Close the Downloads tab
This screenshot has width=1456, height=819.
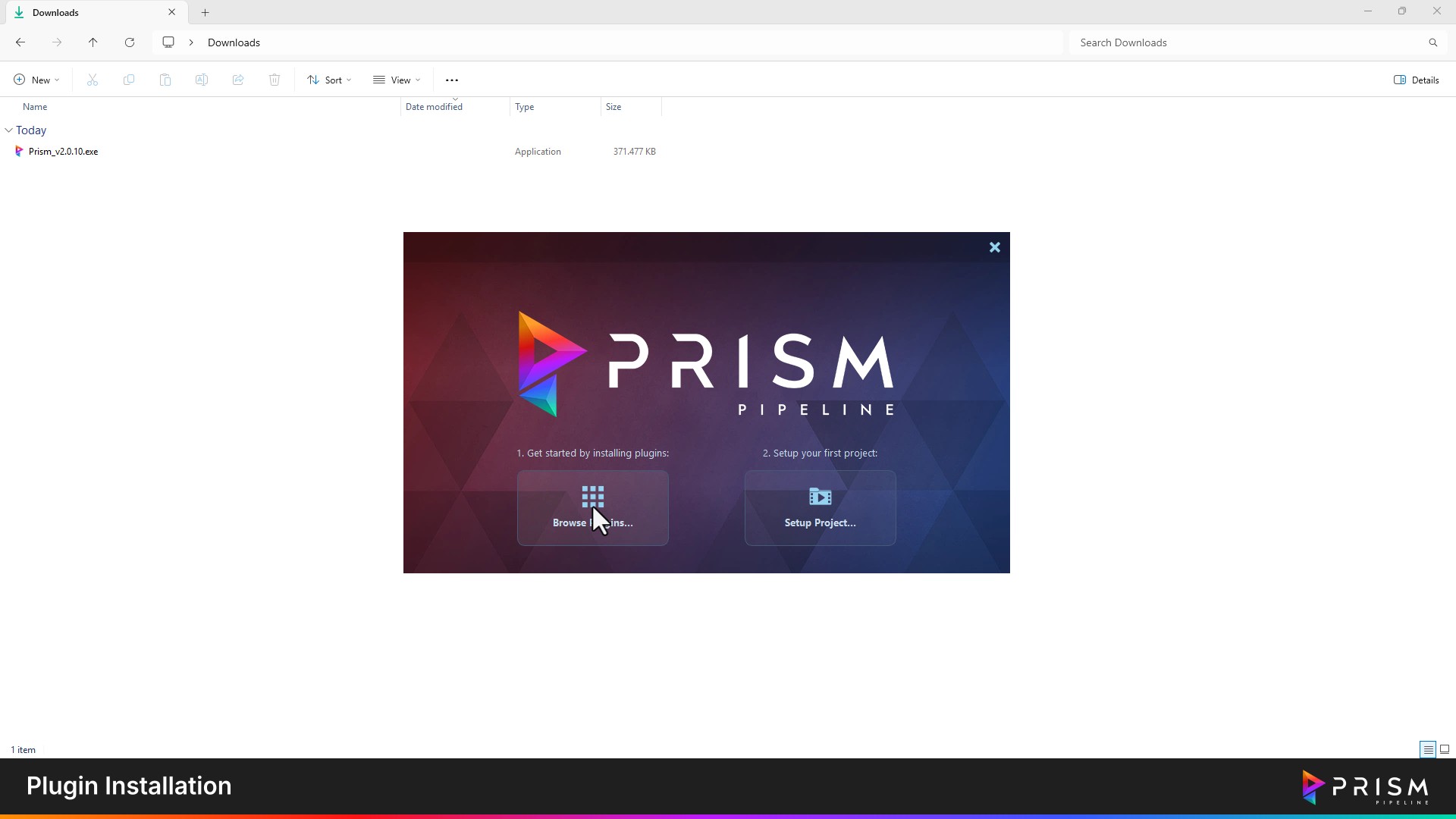click(171, 12)
